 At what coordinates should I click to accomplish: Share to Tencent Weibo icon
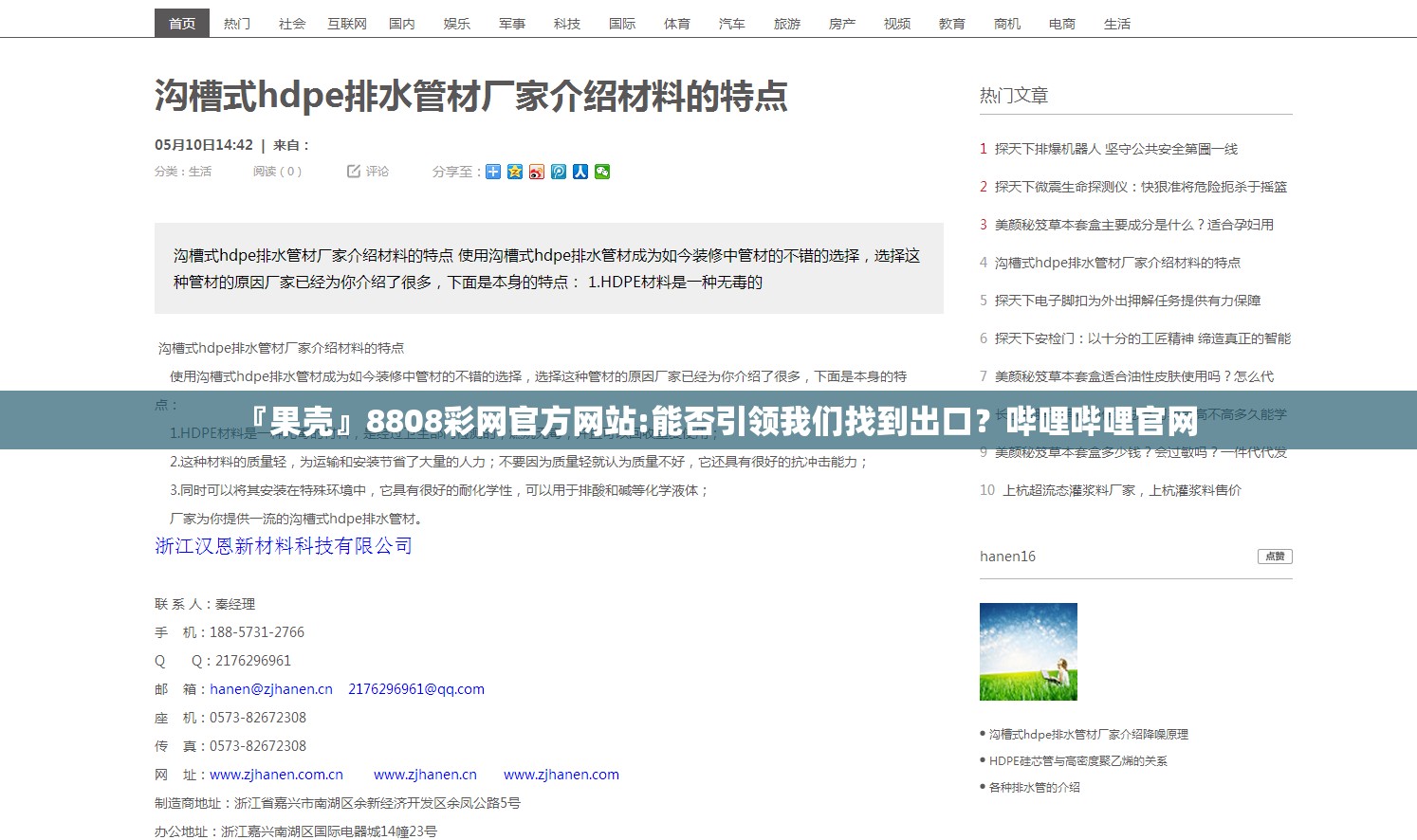(559, 172)
